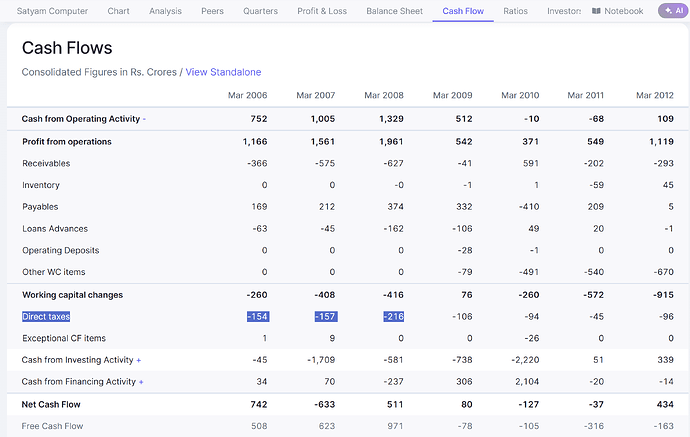Click the Working capital changes row label
Screen dimensions: 690x437
point(73,295)
